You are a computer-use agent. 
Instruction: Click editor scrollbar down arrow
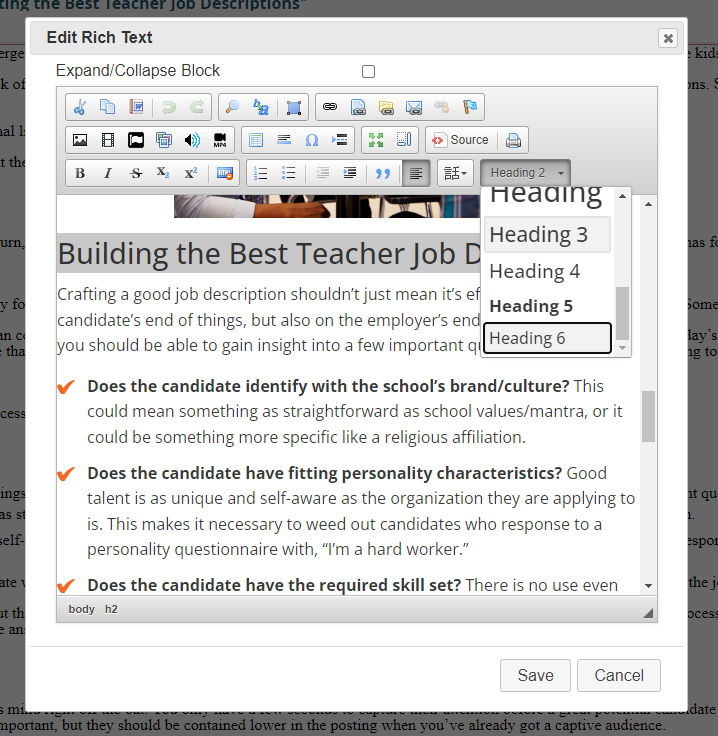649,585
